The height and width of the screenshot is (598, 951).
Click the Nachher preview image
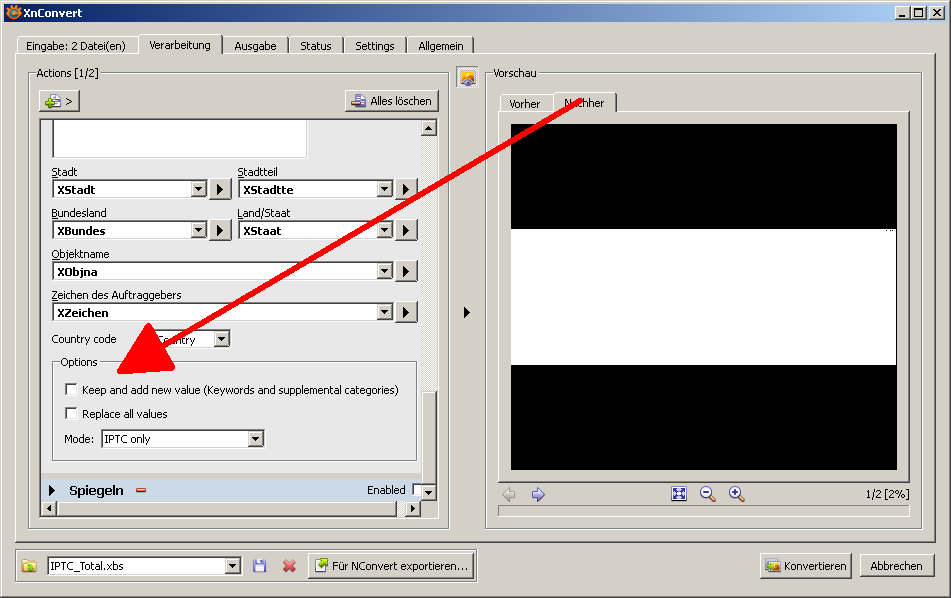704,297
